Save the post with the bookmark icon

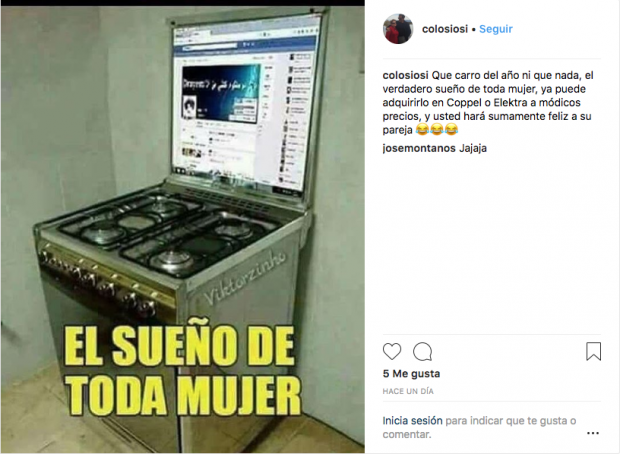tap(593, 351)
